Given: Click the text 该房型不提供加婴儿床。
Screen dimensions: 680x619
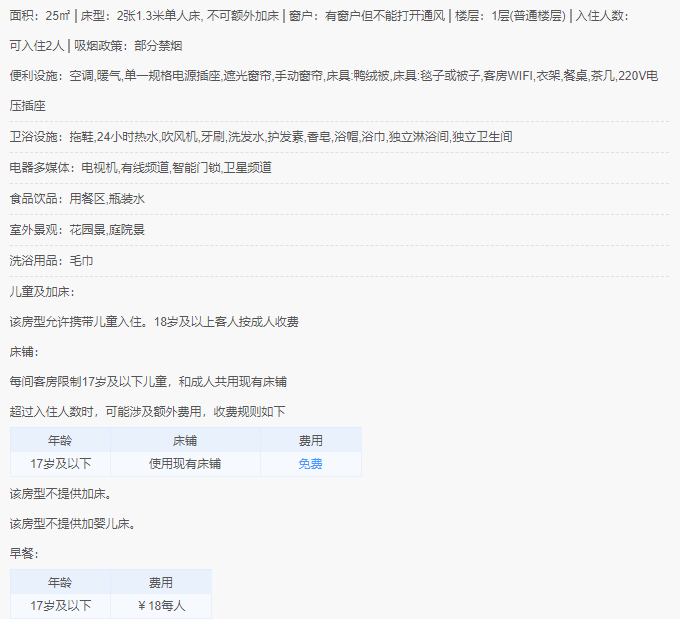Looking at the screenshot, I should (x=72, y=524).
